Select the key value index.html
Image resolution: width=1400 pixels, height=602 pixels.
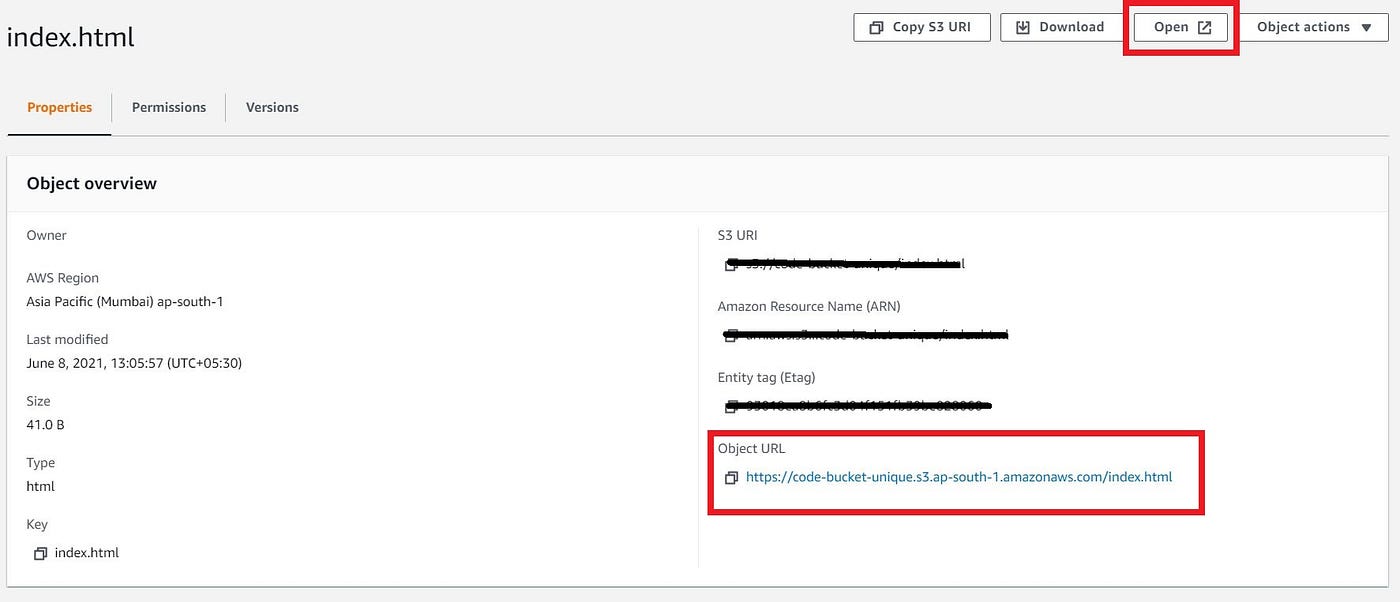pyautogui.click(x=87, y=553)
